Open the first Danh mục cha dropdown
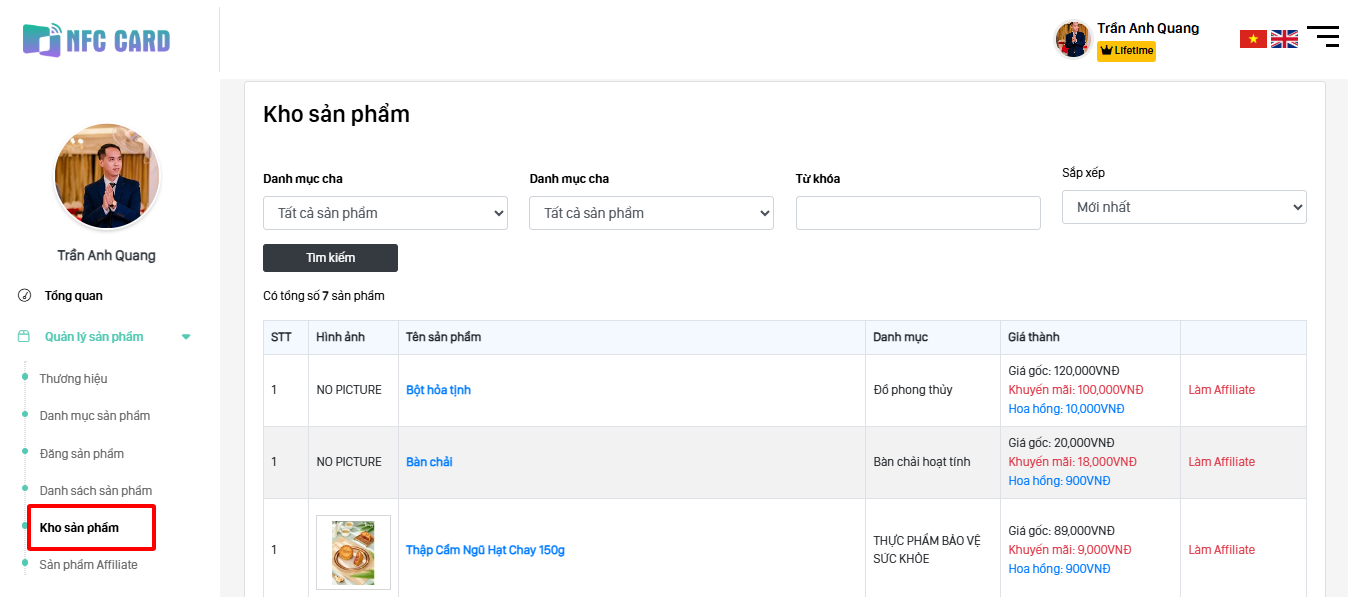 pyautogui.click(x=385, y=213)
